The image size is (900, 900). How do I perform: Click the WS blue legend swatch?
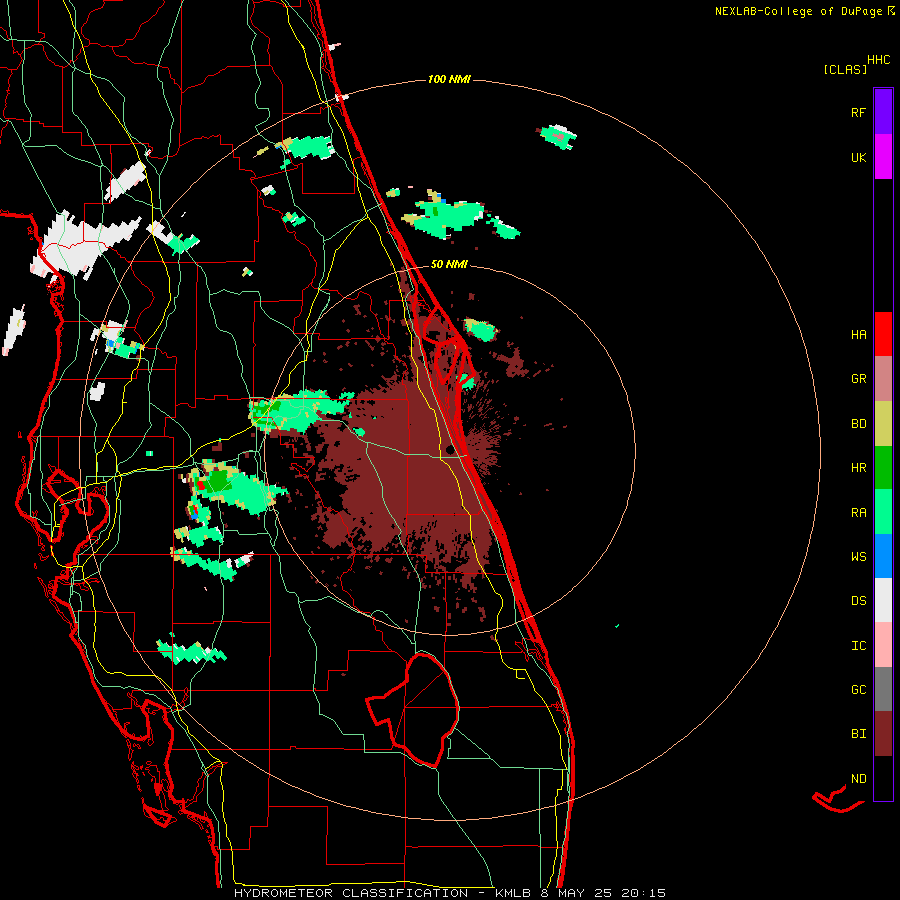point(883,556)
